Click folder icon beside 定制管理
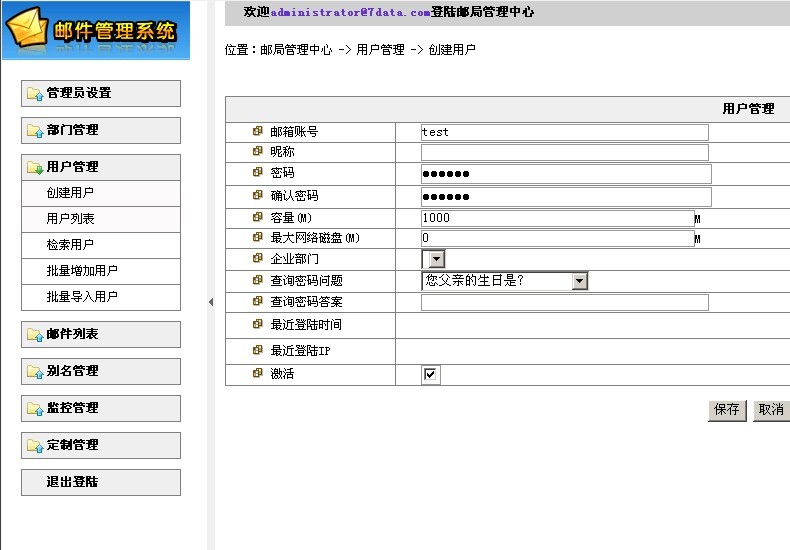The image size is (790, 550). tap(35, 446)
